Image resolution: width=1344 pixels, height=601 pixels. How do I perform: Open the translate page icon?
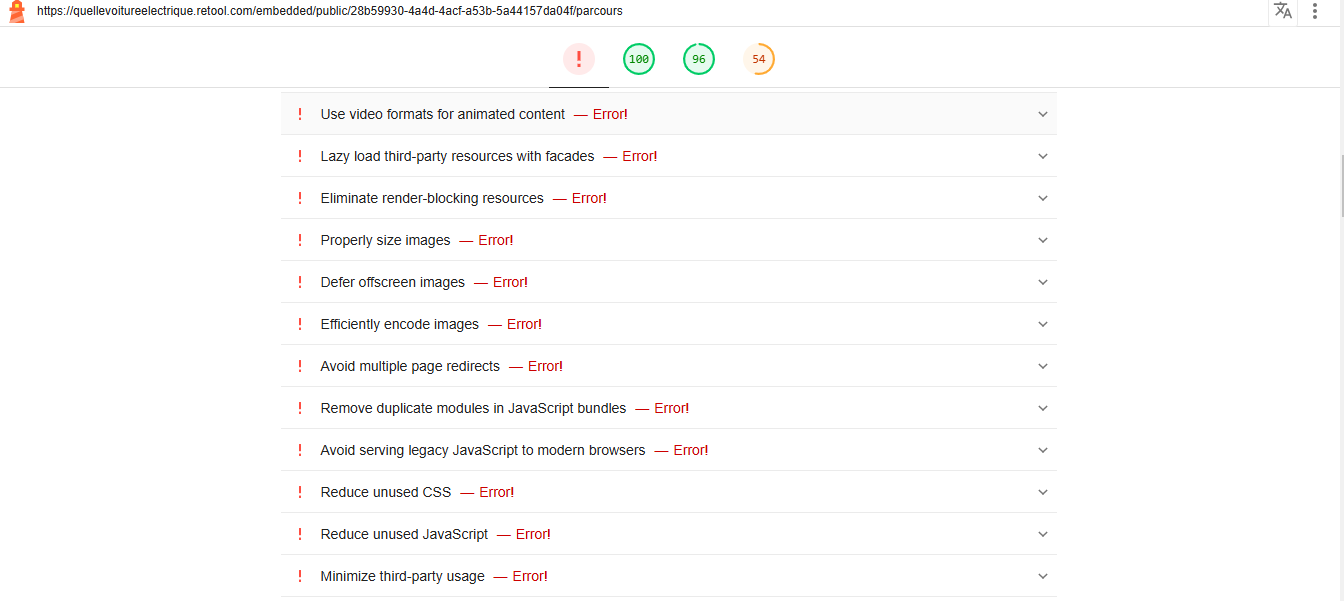1282,11
